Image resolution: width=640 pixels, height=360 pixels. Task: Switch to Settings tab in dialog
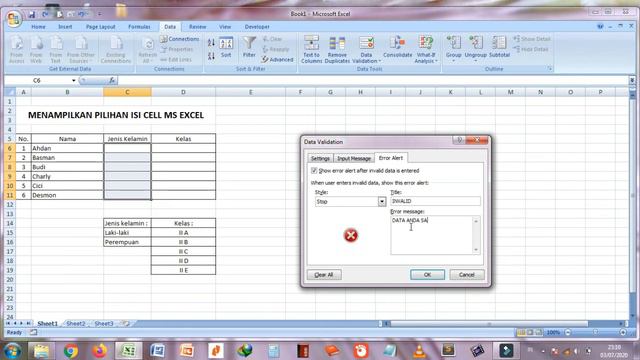[320, 158]
